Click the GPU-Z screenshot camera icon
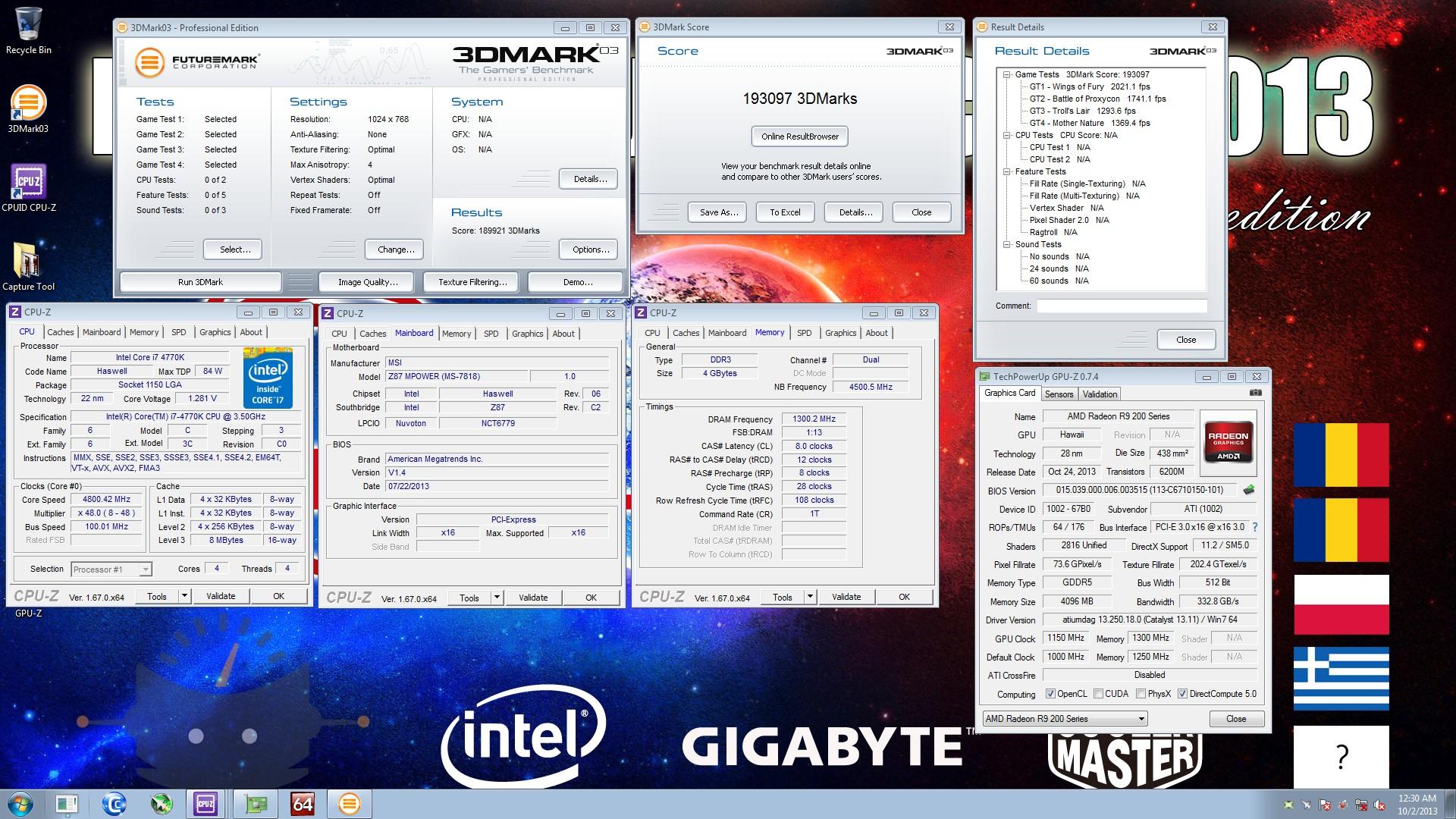The height and width of the screenshot is (819, 1456). [1255, 393]
